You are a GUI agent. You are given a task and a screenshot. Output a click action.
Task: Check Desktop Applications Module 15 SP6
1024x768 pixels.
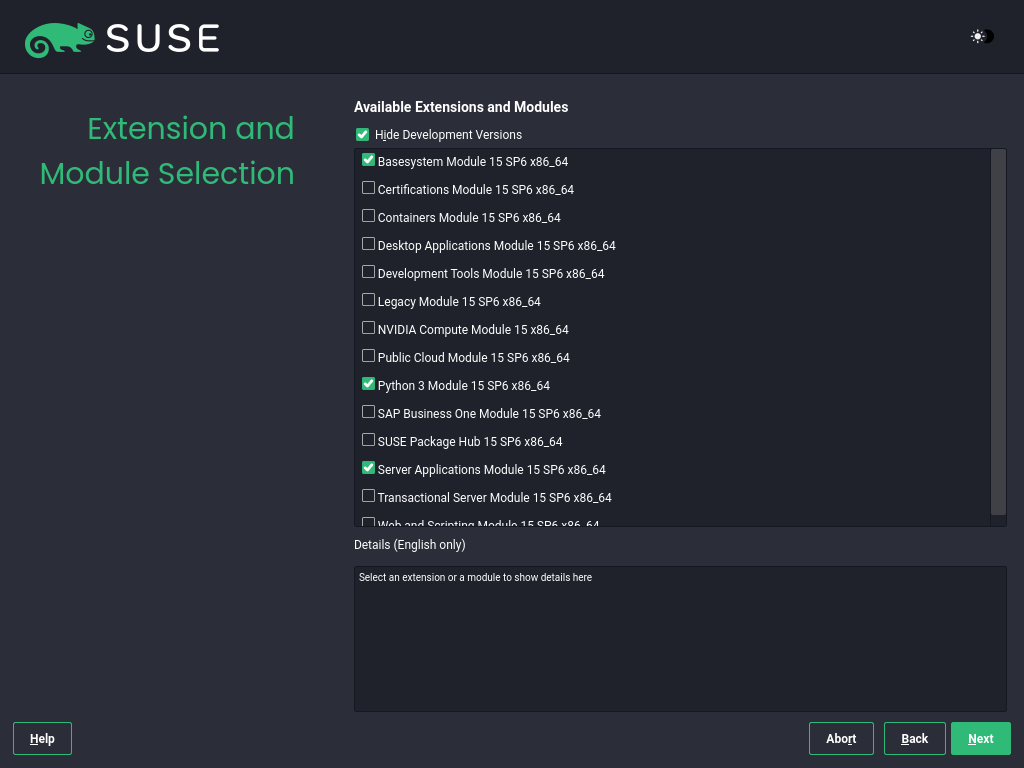pyautogui.click(x=369, y=244)
